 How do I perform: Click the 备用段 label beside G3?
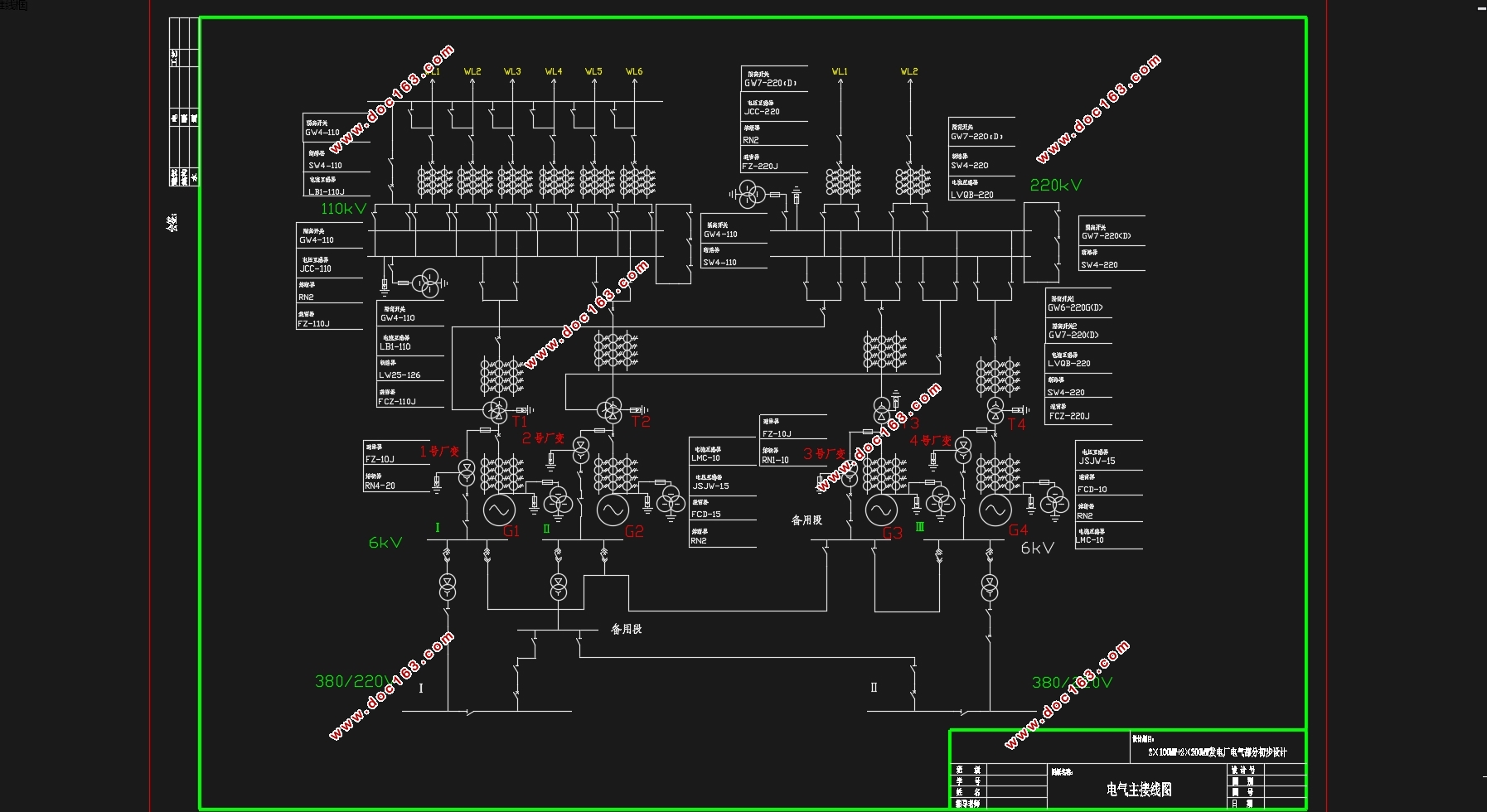[x=806, y=520]
